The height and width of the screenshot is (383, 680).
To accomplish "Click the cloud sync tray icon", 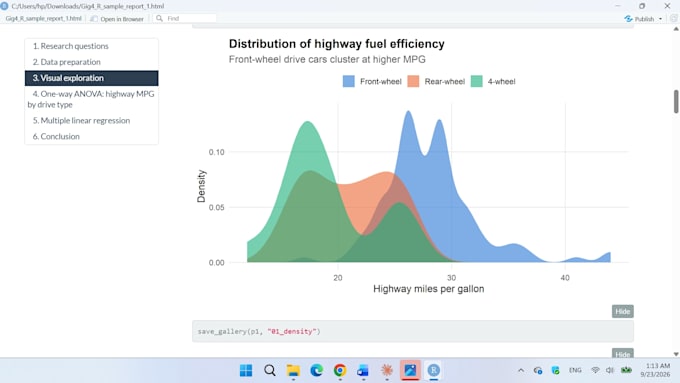I will (538, 370).
